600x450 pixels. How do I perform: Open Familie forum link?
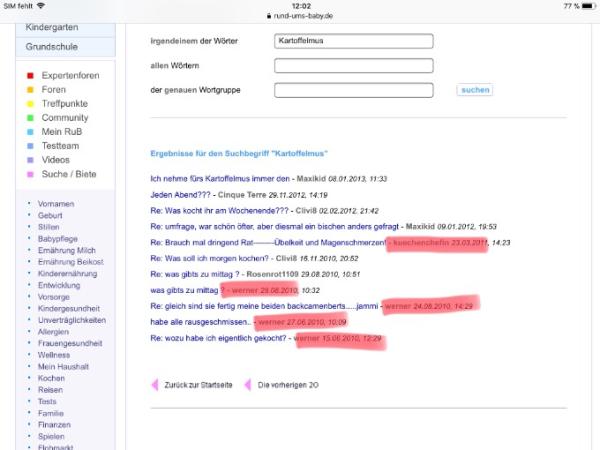tap(51, 413)
